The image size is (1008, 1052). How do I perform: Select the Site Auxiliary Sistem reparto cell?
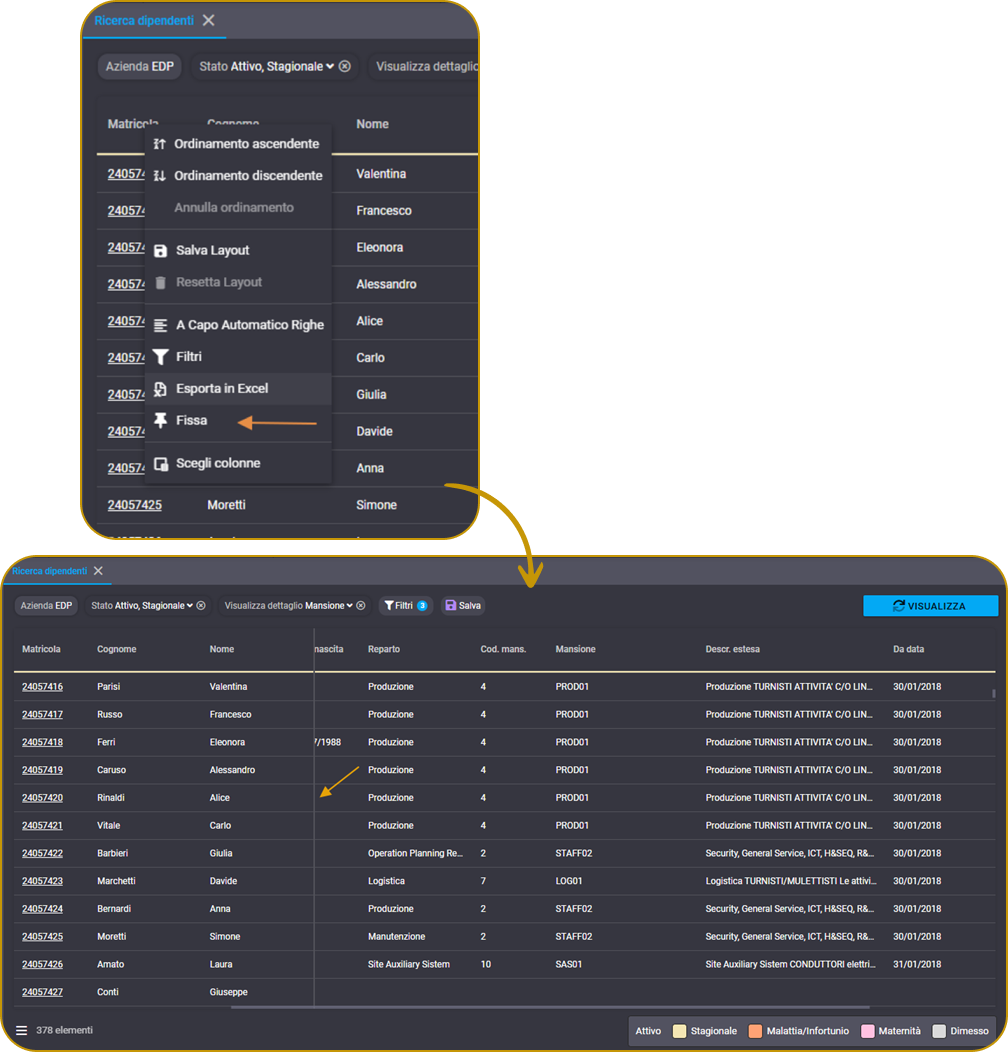pyautogui.click(x=409, y=965)
